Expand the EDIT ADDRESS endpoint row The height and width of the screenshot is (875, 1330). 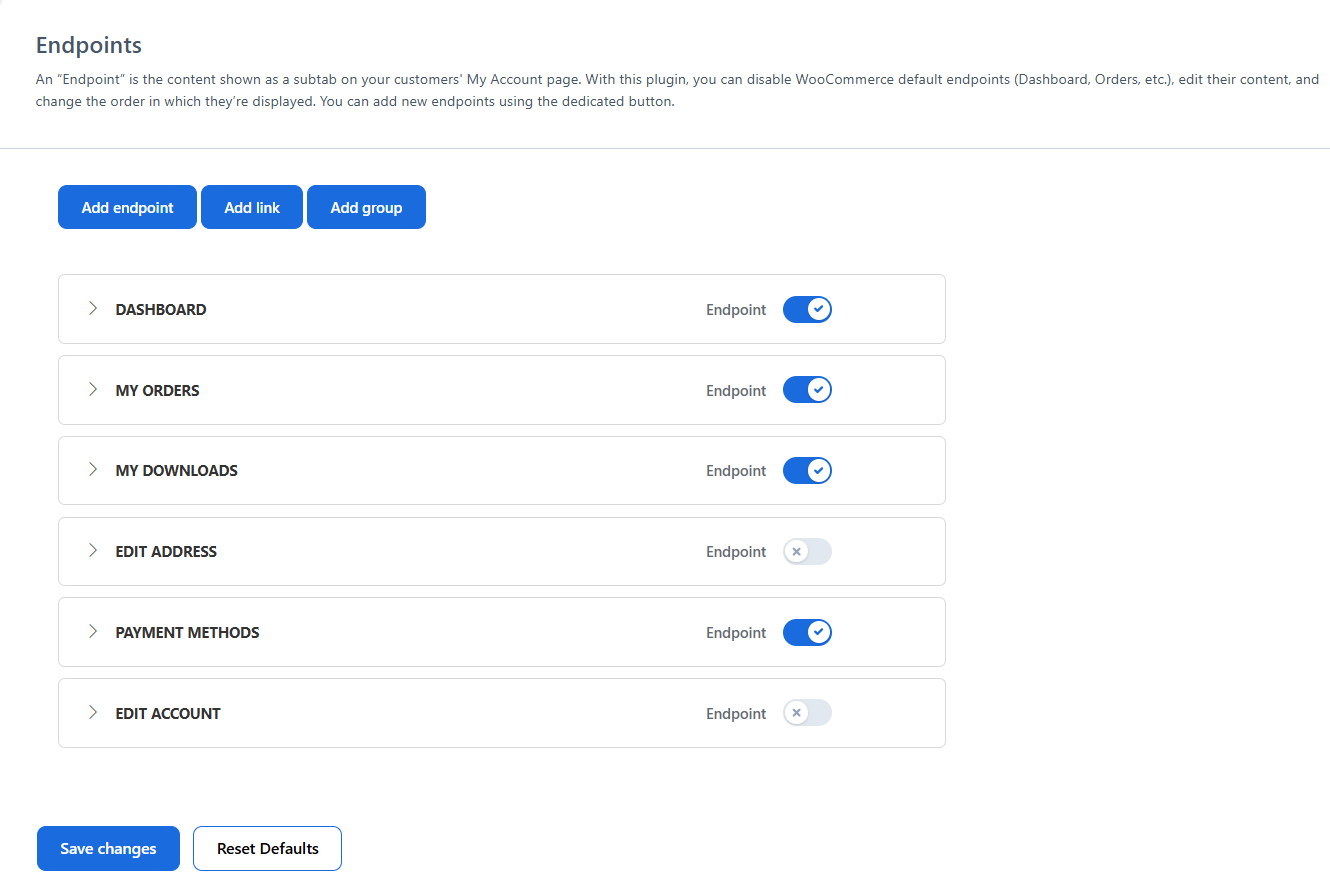[92, 551]
